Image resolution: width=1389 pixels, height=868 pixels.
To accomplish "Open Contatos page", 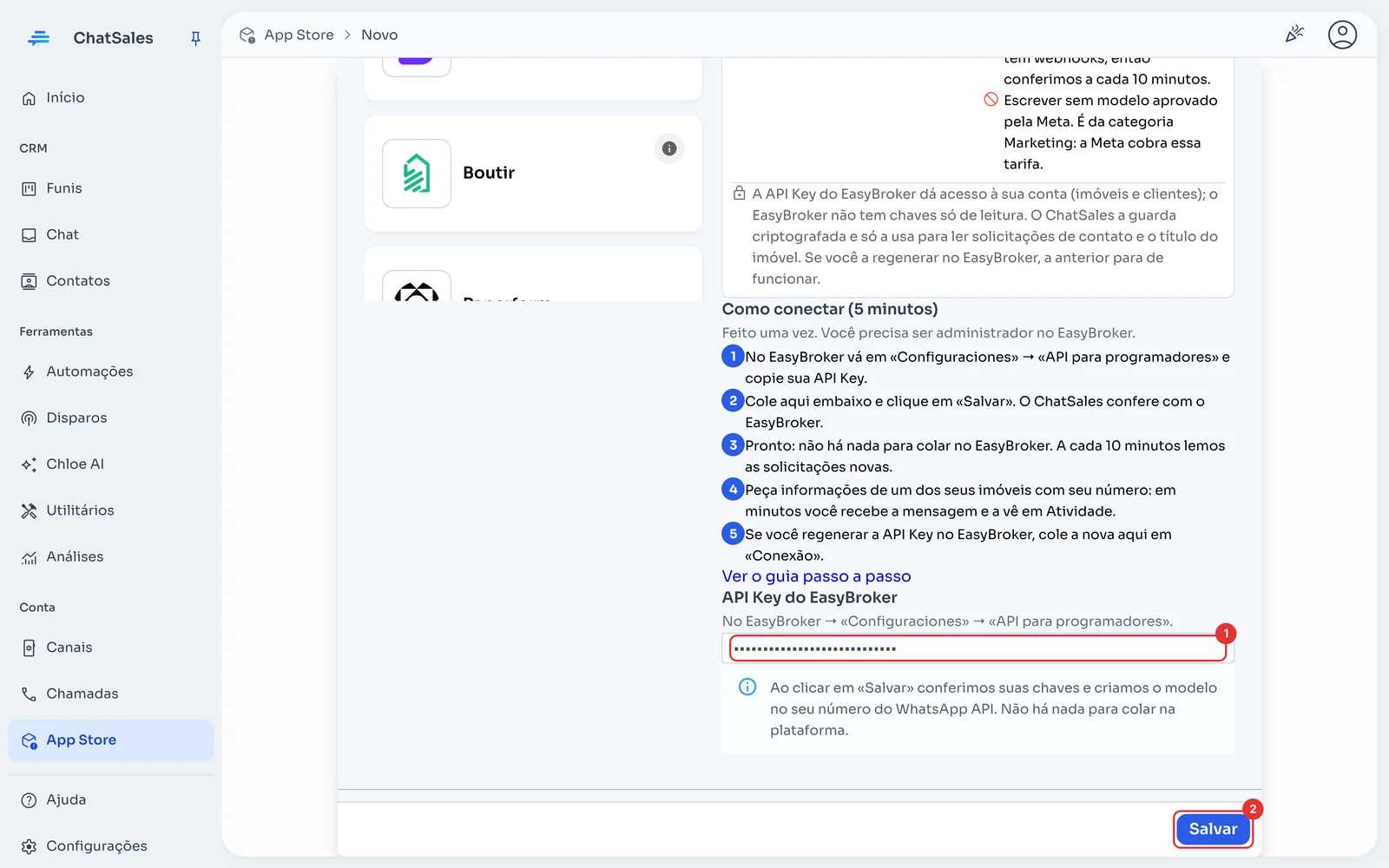I will (x=110, y=281).
